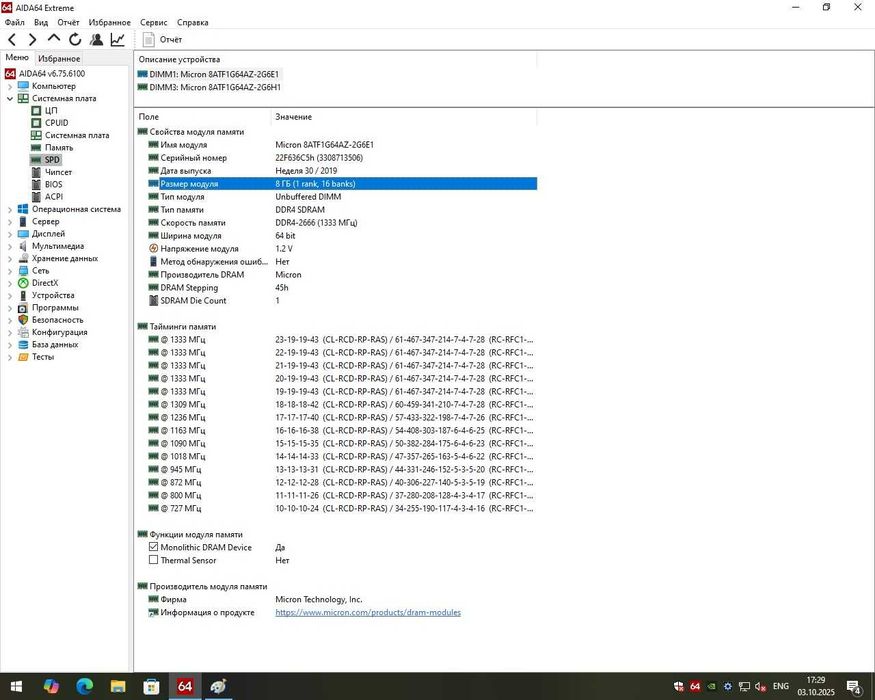Click the Программы tree icon
Viewport: 875px width, 700px height.
click(23, 308)
